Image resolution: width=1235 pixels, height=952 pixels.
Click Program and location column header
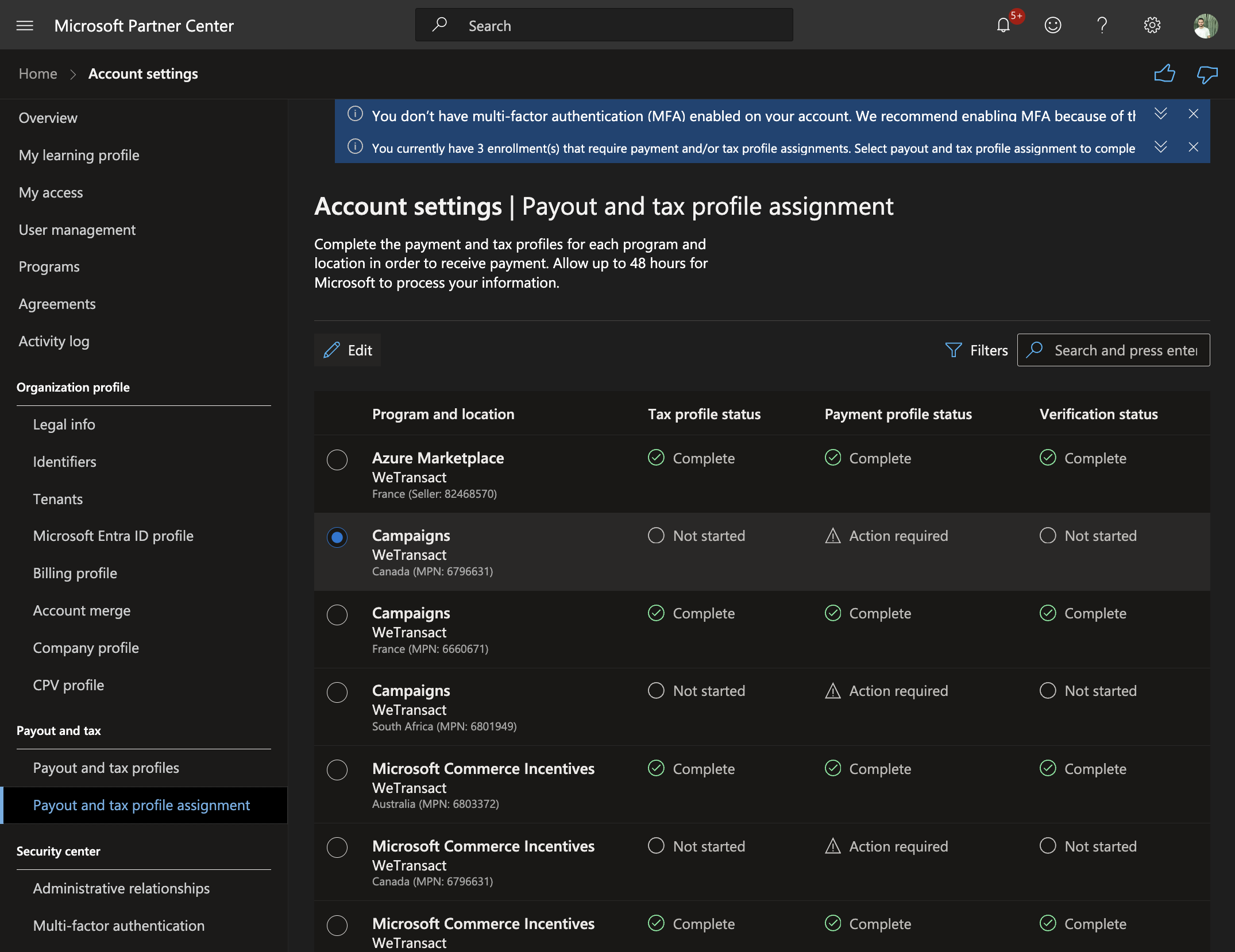click(x=443, y=414)
